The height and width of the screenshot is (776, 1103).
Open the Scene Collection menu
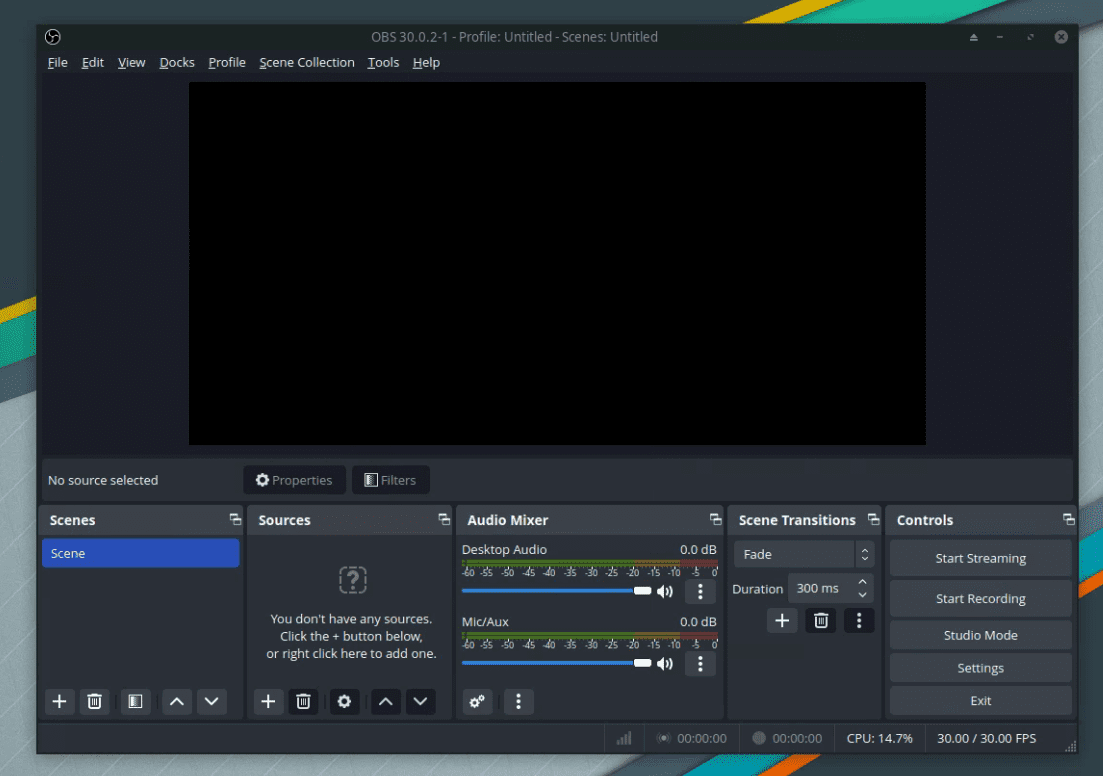coord(307,63)
